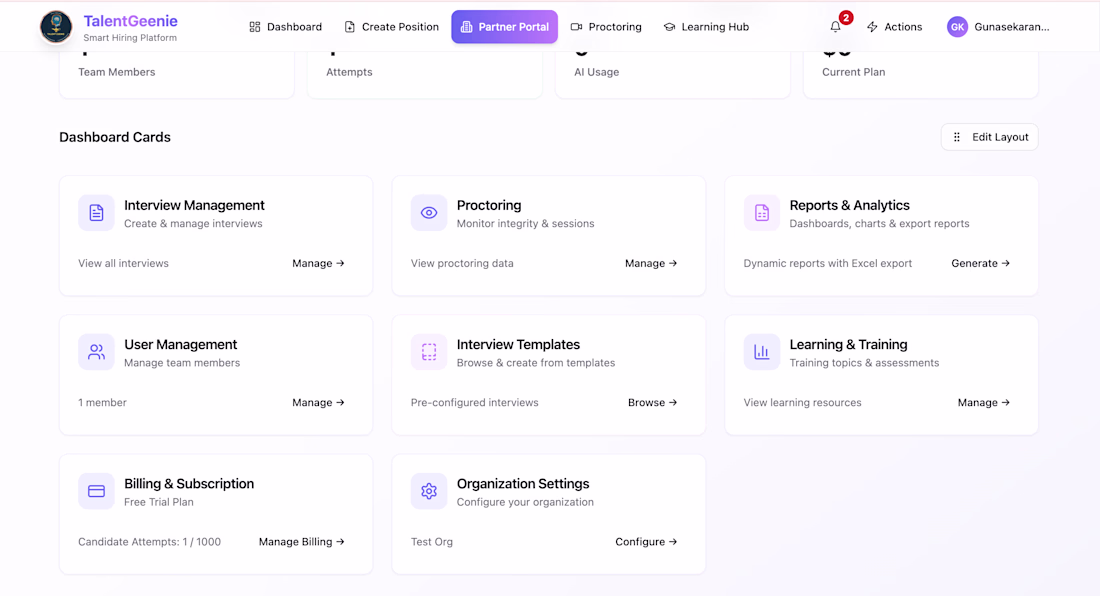Go to Create Position

391,27
